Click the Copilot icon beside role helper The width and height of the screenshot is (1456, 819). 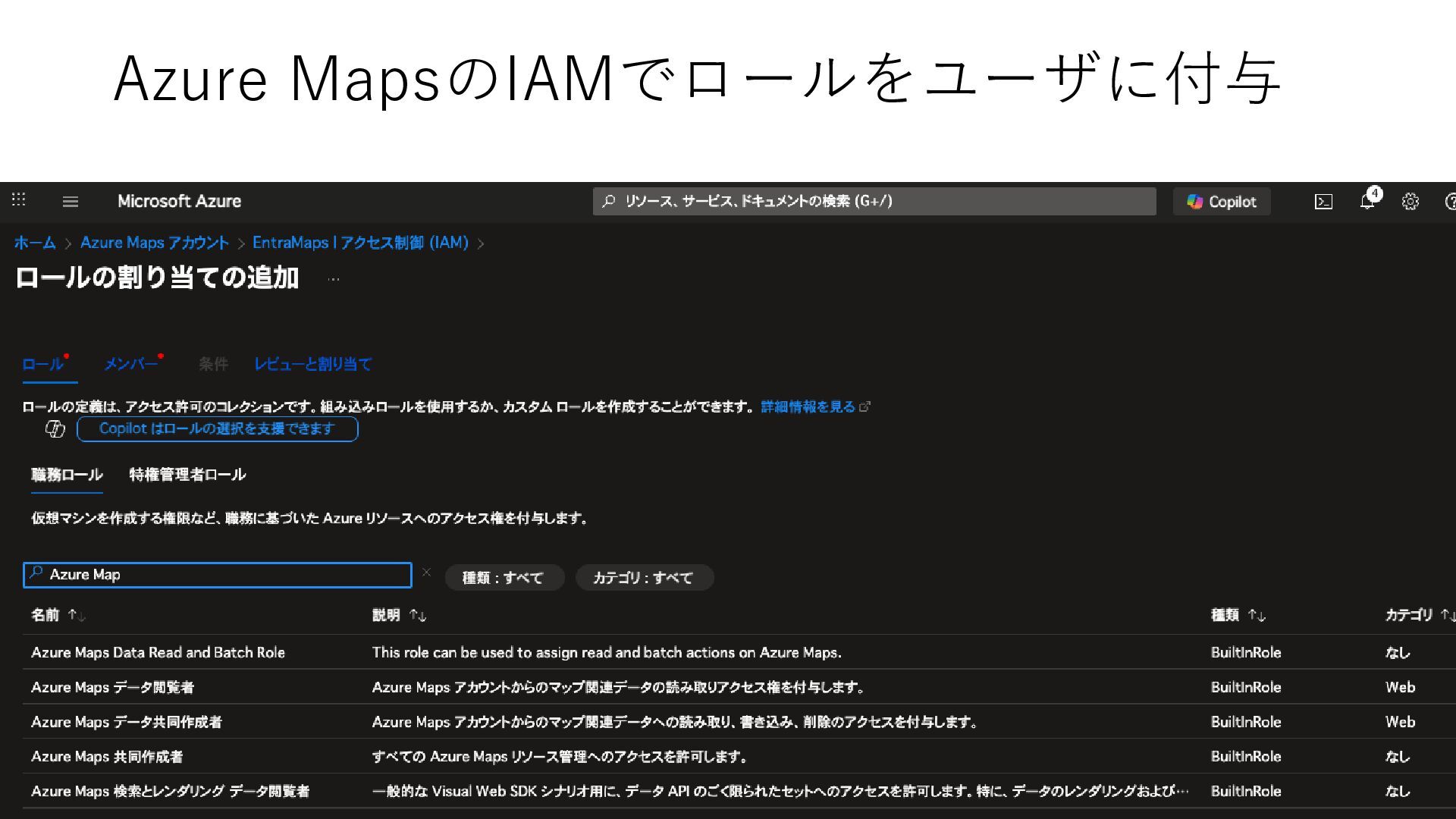(55, 429)
